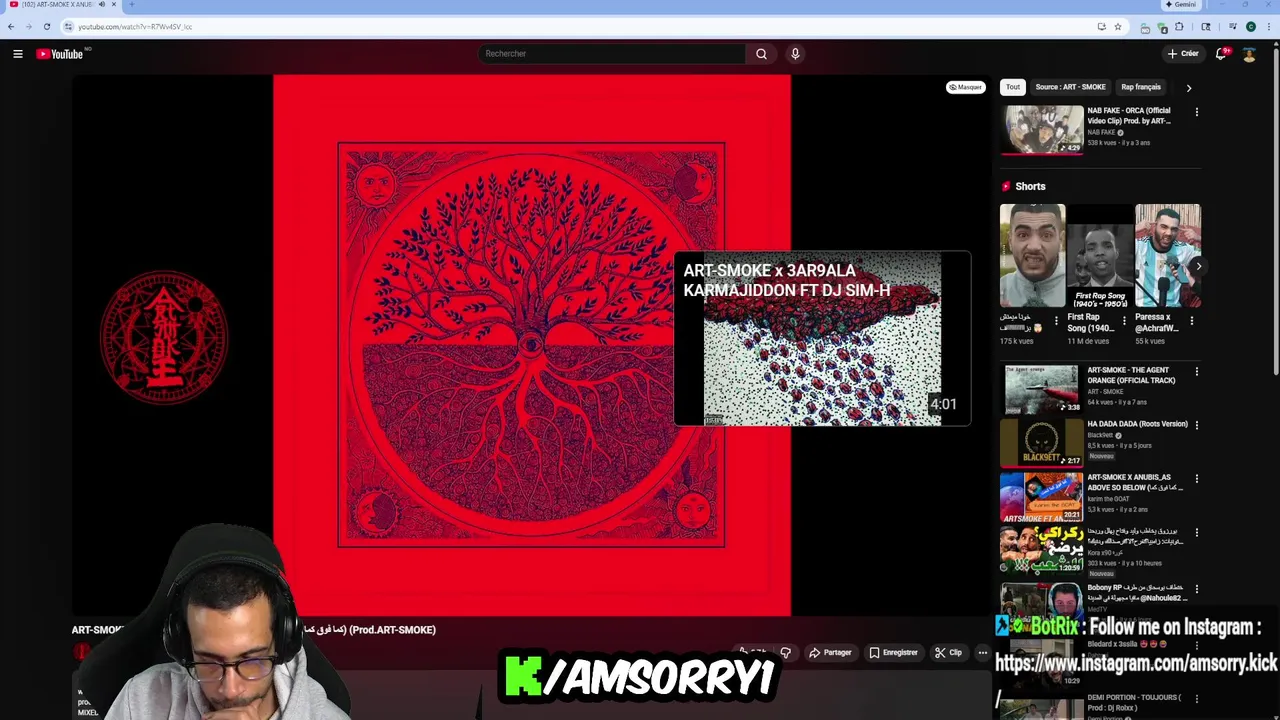
Task: Open options for HA DADA DADA video
Action: [x=1197, y=425]
